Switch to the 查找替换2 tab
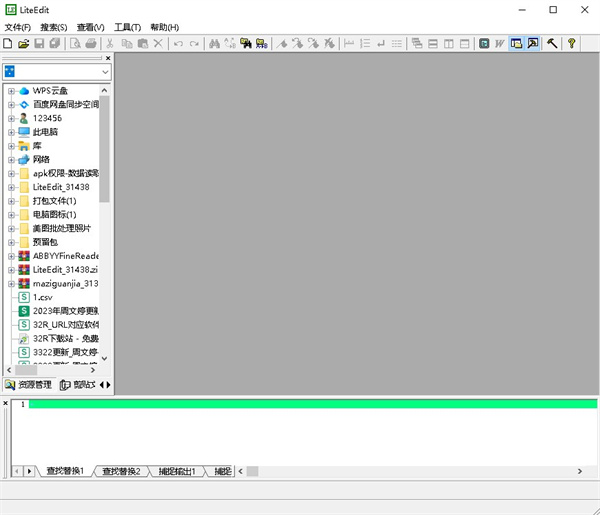This screenshot has height=515, width=600. pyautogui.click(x=121, y=471)
